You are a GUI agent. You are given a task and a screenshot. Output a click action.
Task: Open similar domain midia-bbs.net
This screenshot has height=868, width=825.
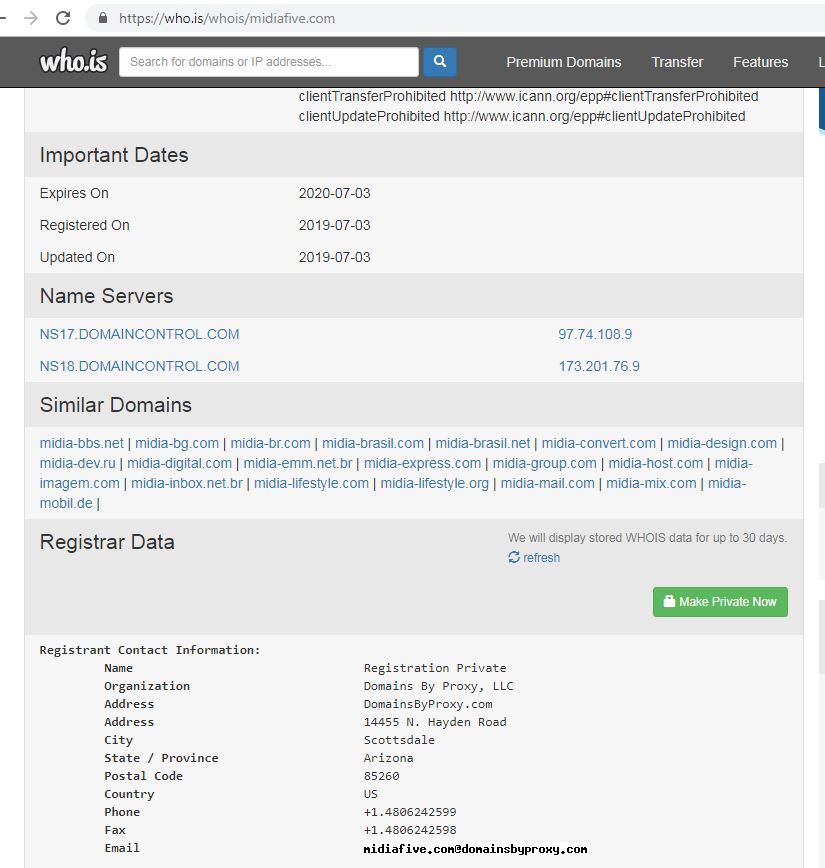tap(81, 443)
